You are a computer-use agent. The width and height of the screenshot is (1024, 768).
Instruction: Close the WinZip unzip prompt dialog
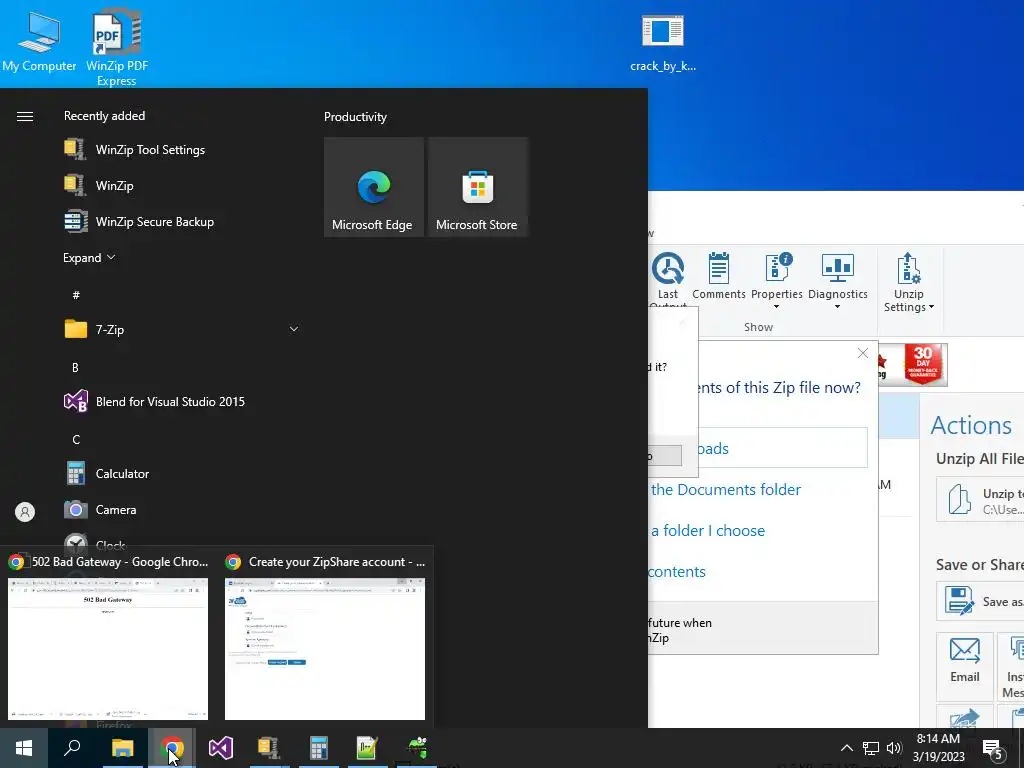pos(863,353)
